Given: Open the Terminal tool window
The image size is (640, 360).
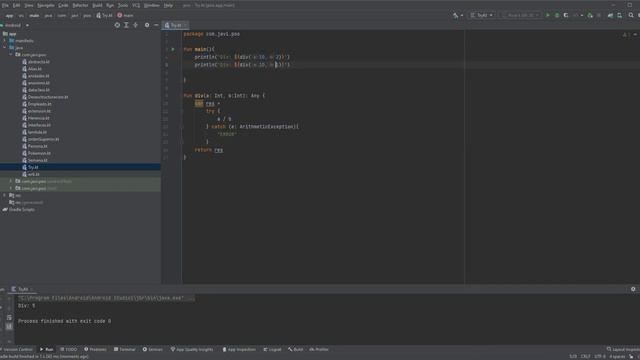Looking at the screenshot, I should [124, 349].
